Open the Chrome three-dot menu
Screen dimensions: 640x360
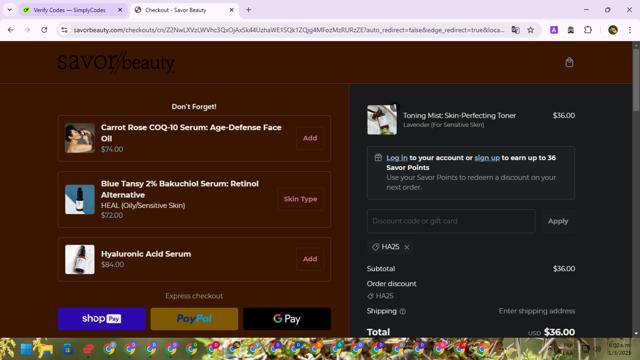point(630,30)
